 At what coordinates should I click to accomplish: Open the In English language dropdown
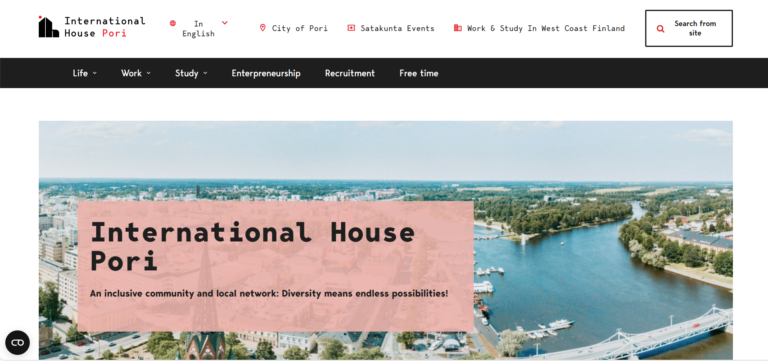(199, 28)
